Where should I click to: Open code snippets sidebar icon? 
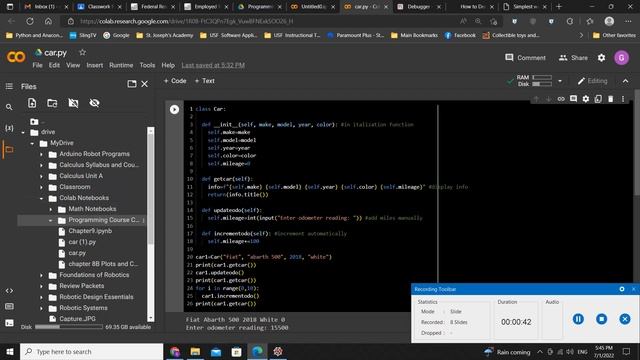point(9,291)
